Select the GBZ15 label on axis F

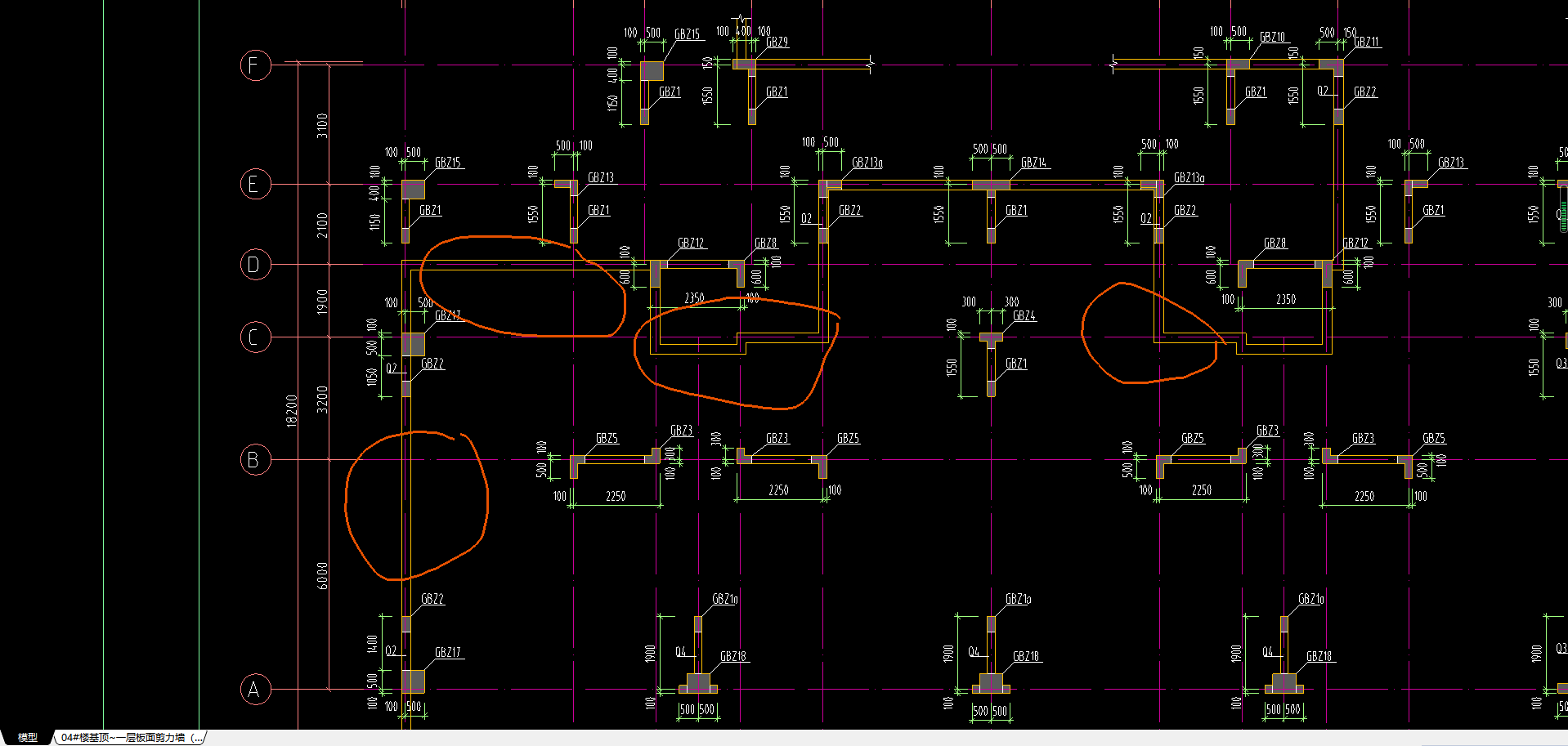point(687,34)
